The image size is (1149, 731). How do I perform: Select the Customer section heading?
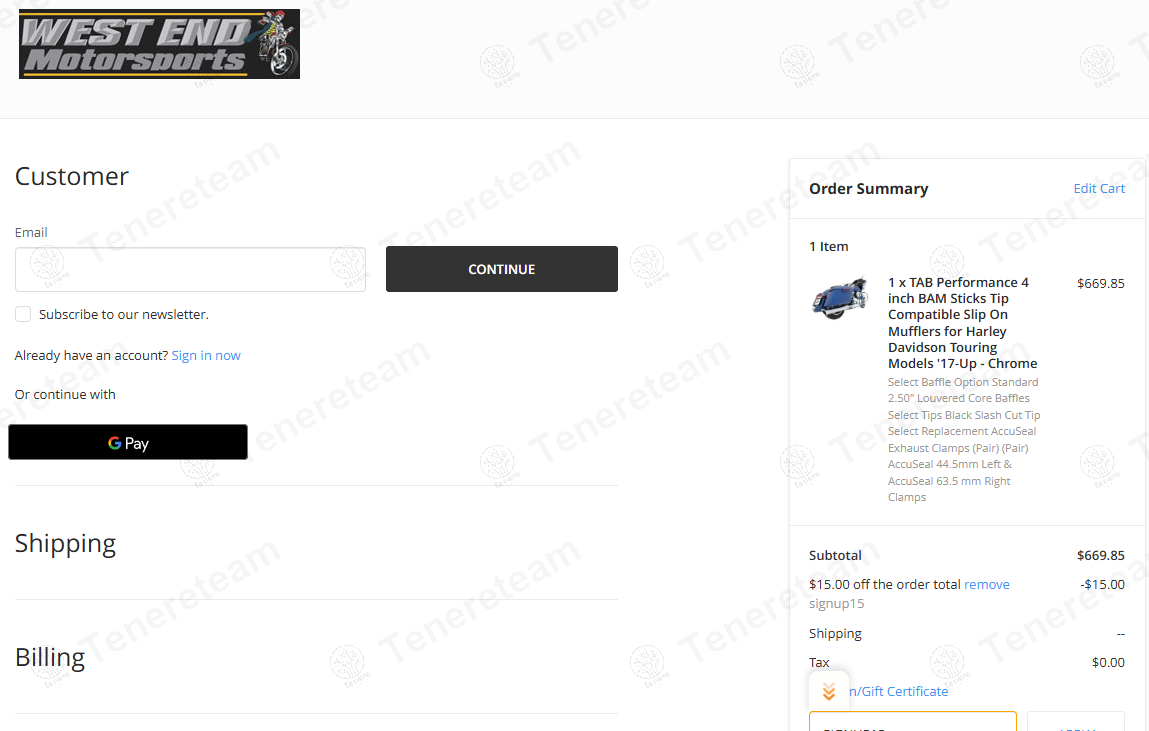coord(72,177)
